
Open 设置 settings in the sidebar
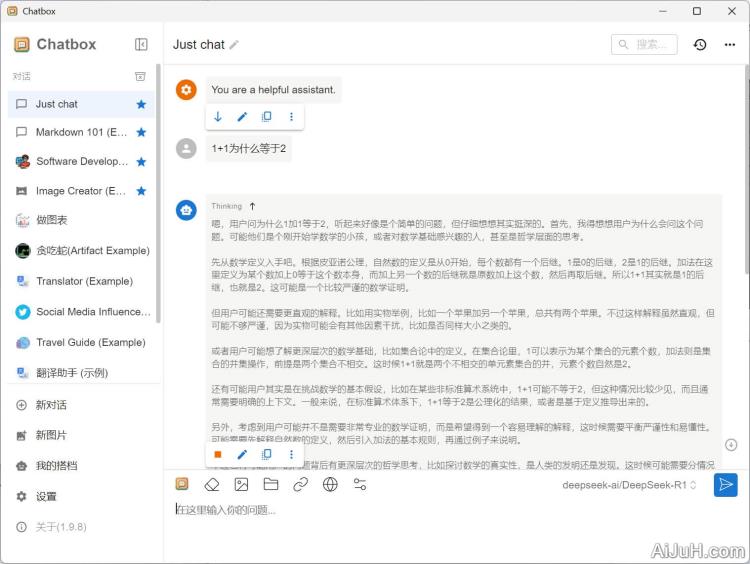point(46,496)
